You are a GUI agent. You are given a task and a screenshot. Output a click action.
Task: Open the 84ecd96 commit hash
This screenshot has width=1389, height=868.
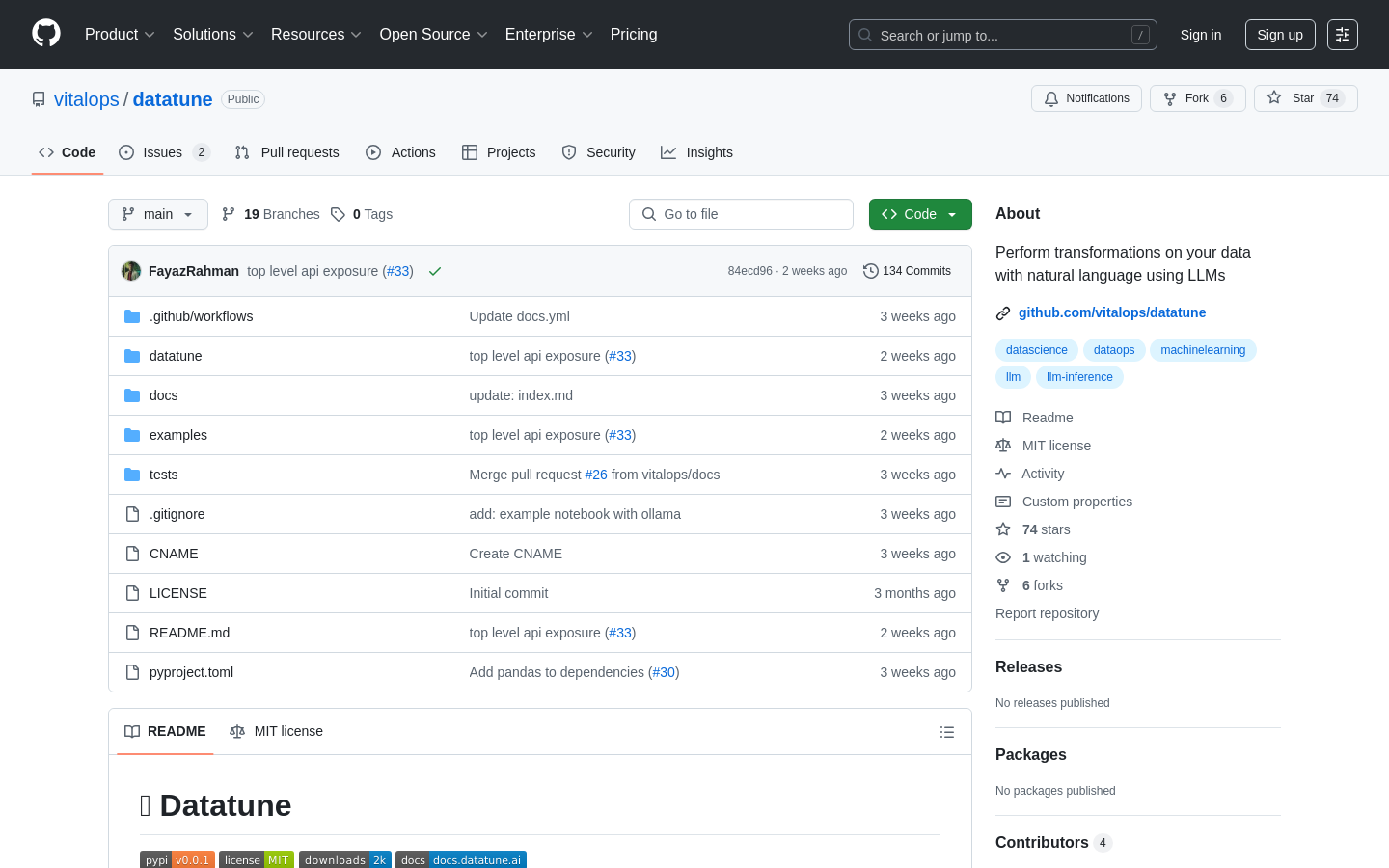pos(750,271)
